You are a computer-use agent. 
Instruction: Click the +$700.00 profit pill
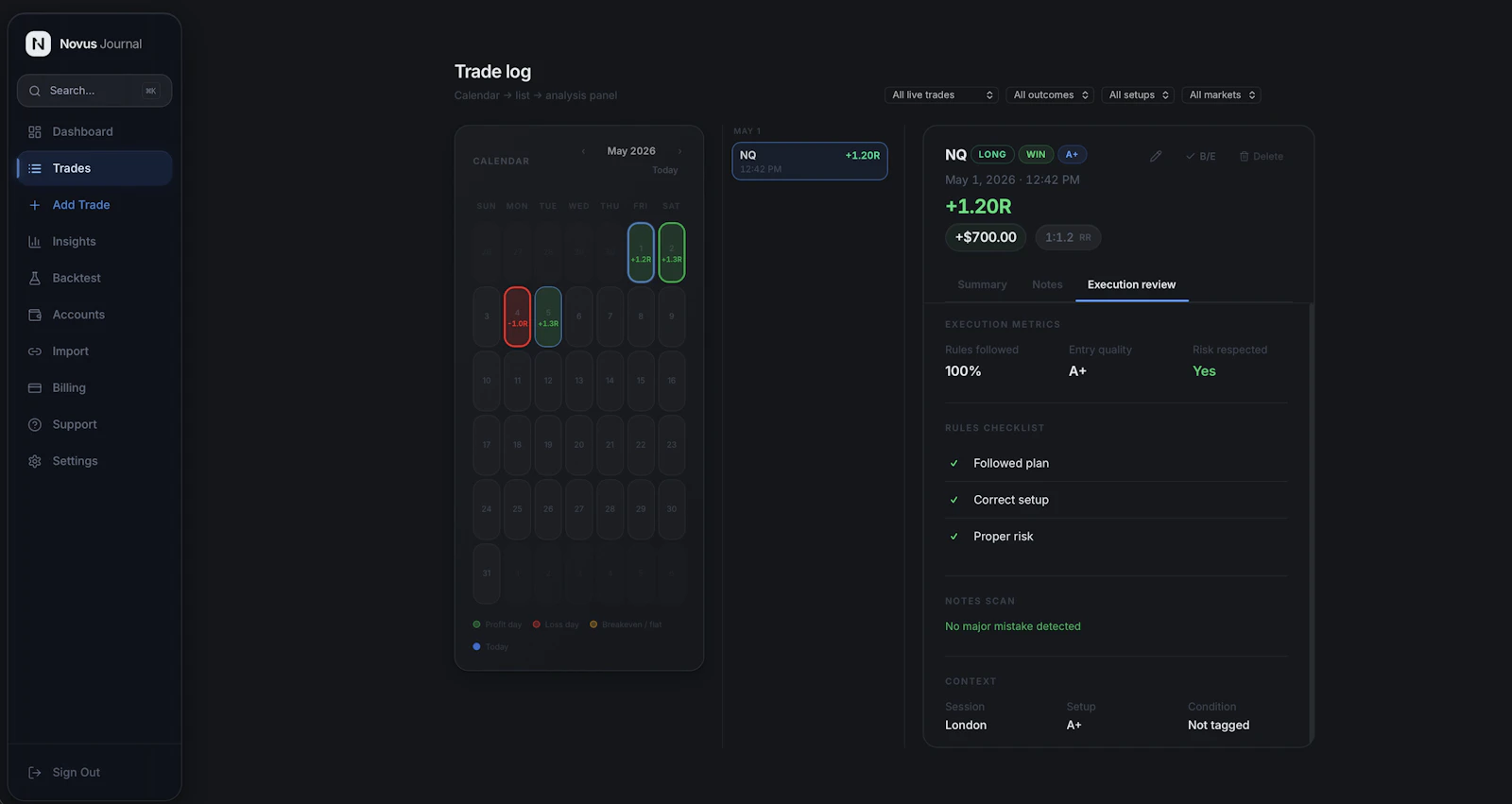pyautogui.click(x=986, y=237)
